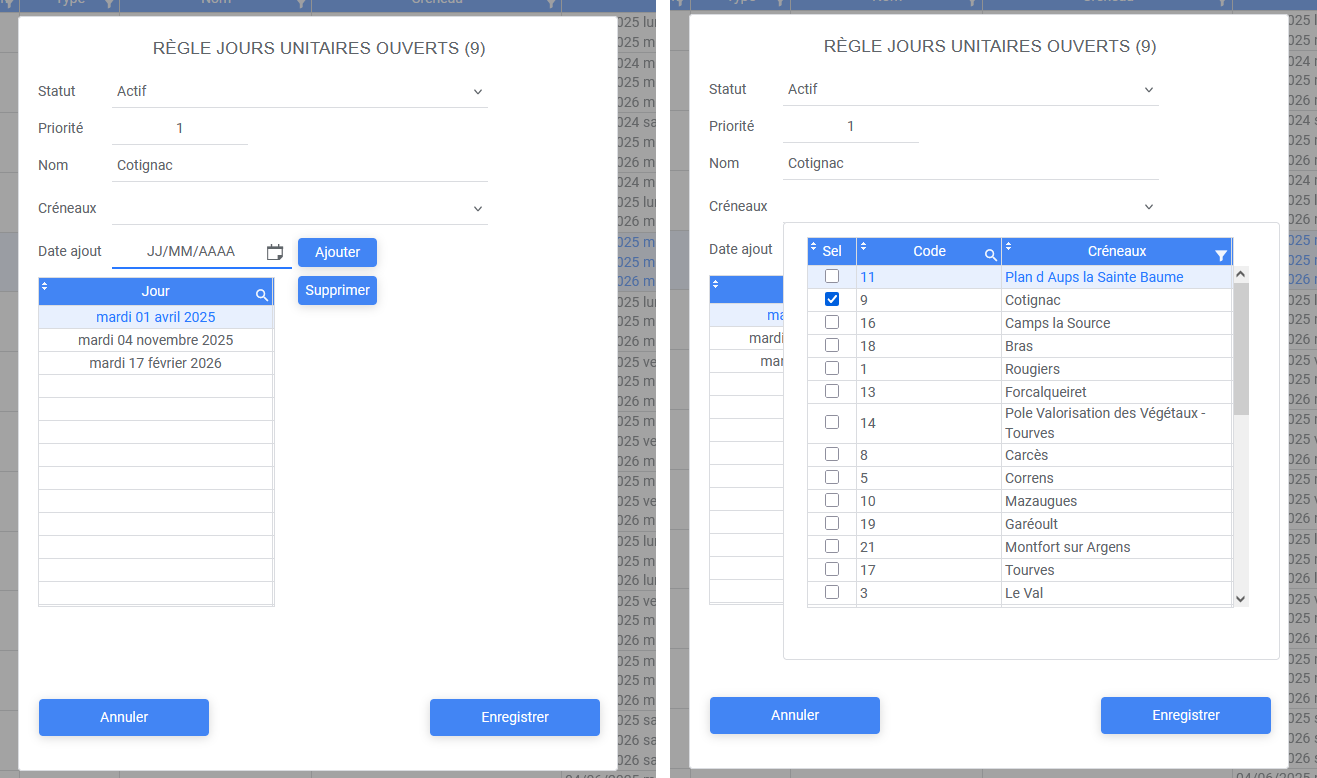This screenshot has height=778, width=1317.
Task: Collapse the open Créneaux list using its chevron
Action: point(1148,207)
